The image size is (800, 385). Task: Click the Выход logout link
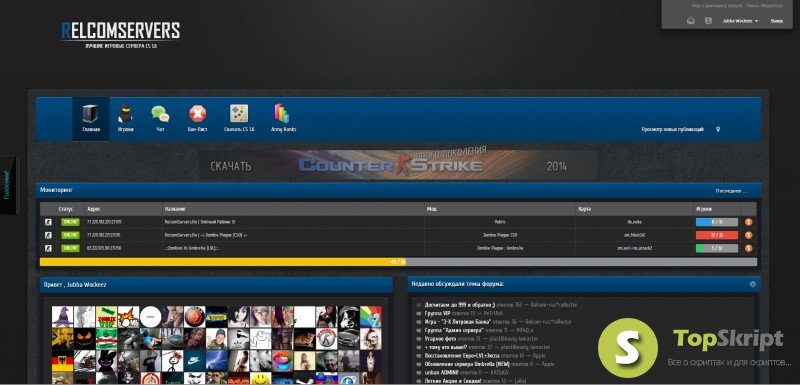pos(777,21)
